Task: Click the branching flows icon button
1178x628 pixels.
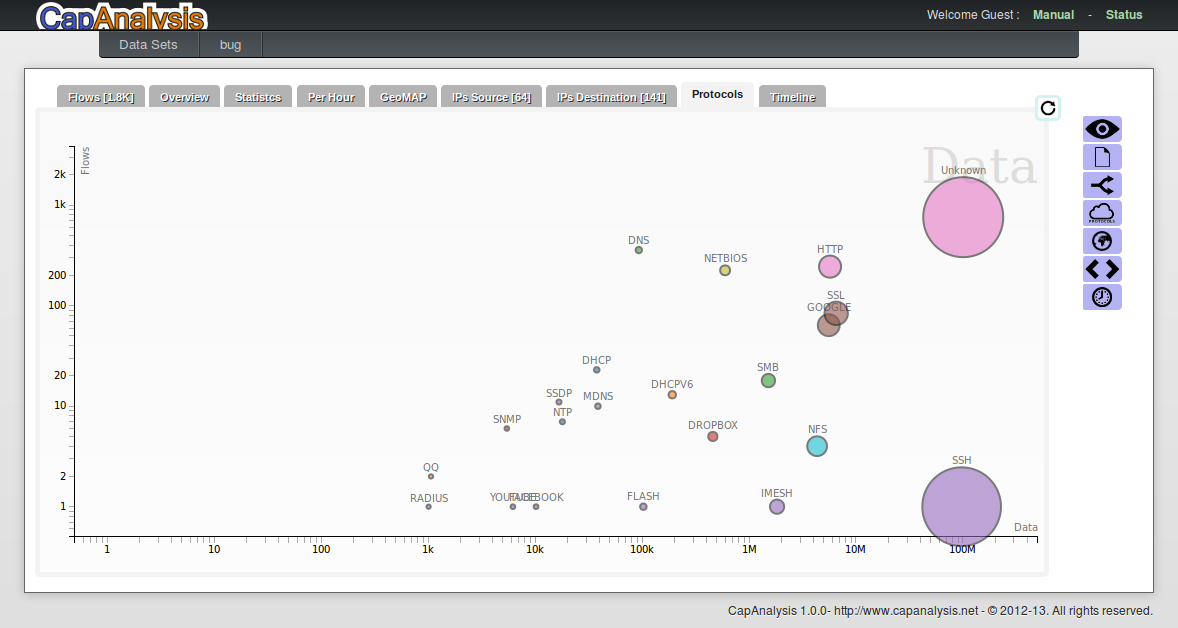Action: point(1102,185)
